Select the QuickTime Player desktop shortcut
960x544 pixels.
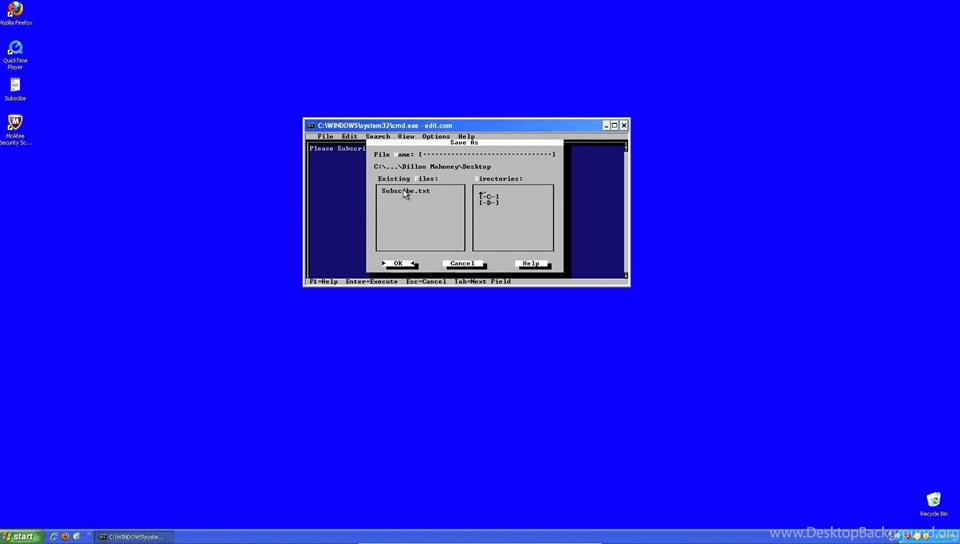click(15, 49)
